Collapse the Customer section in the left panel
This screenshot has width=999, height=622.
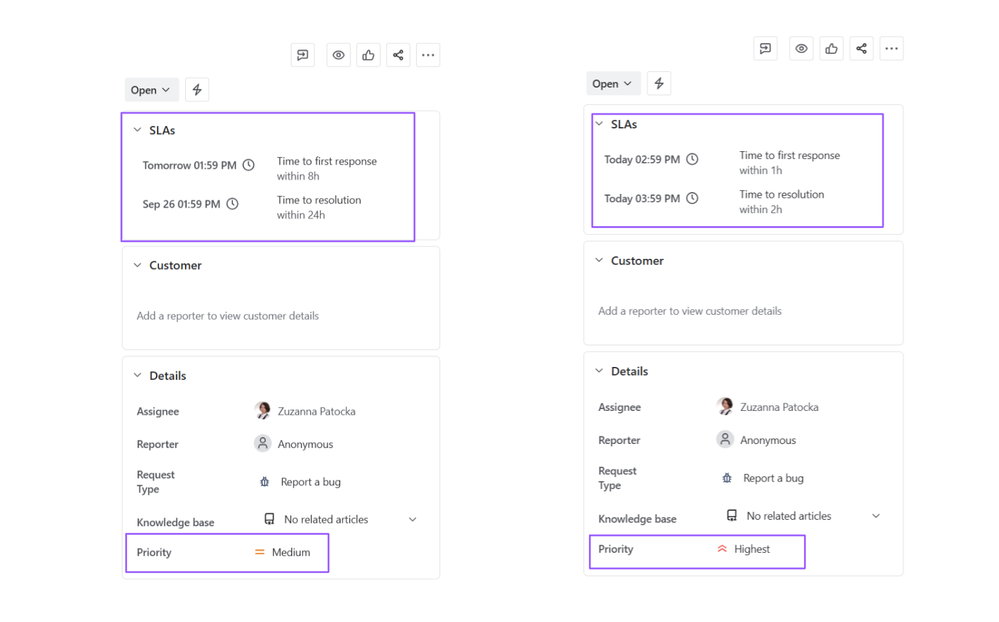click(137, 265)
